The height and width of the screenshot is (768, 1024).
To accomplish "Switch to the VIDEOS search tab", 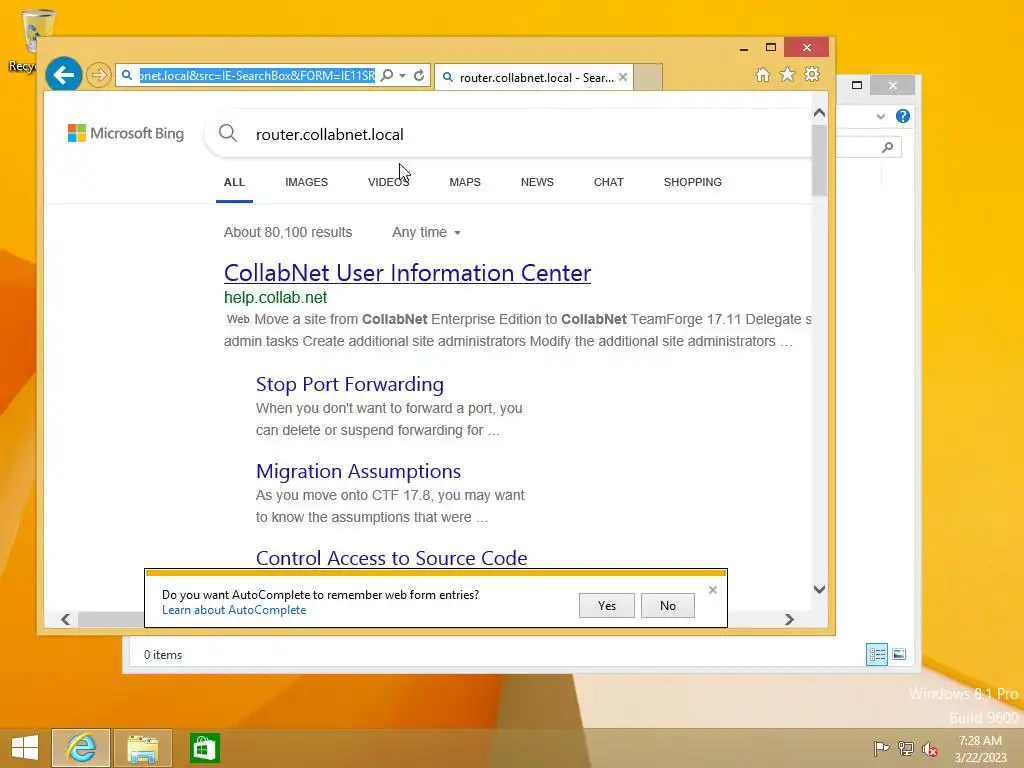I will (x=389, y=182).
